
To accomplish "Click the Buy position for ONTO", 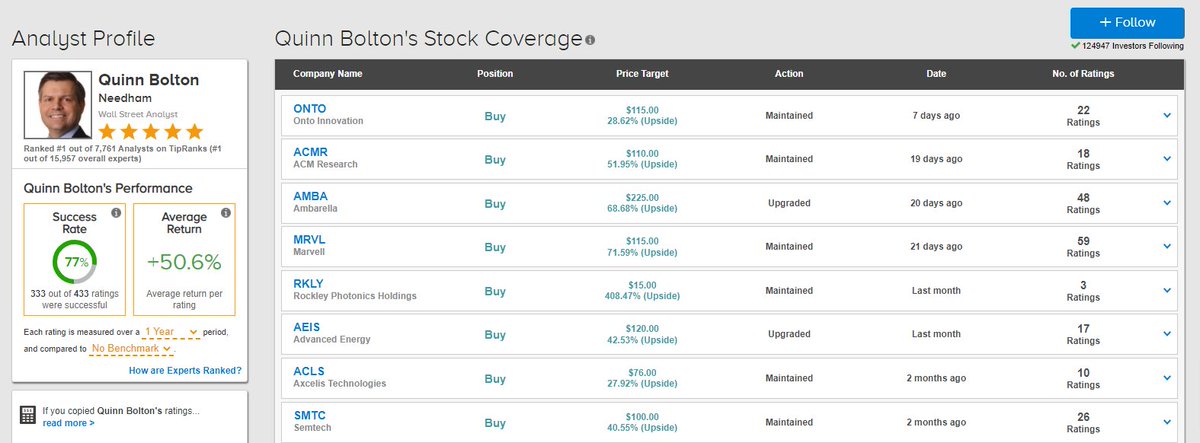I will 495,115.
